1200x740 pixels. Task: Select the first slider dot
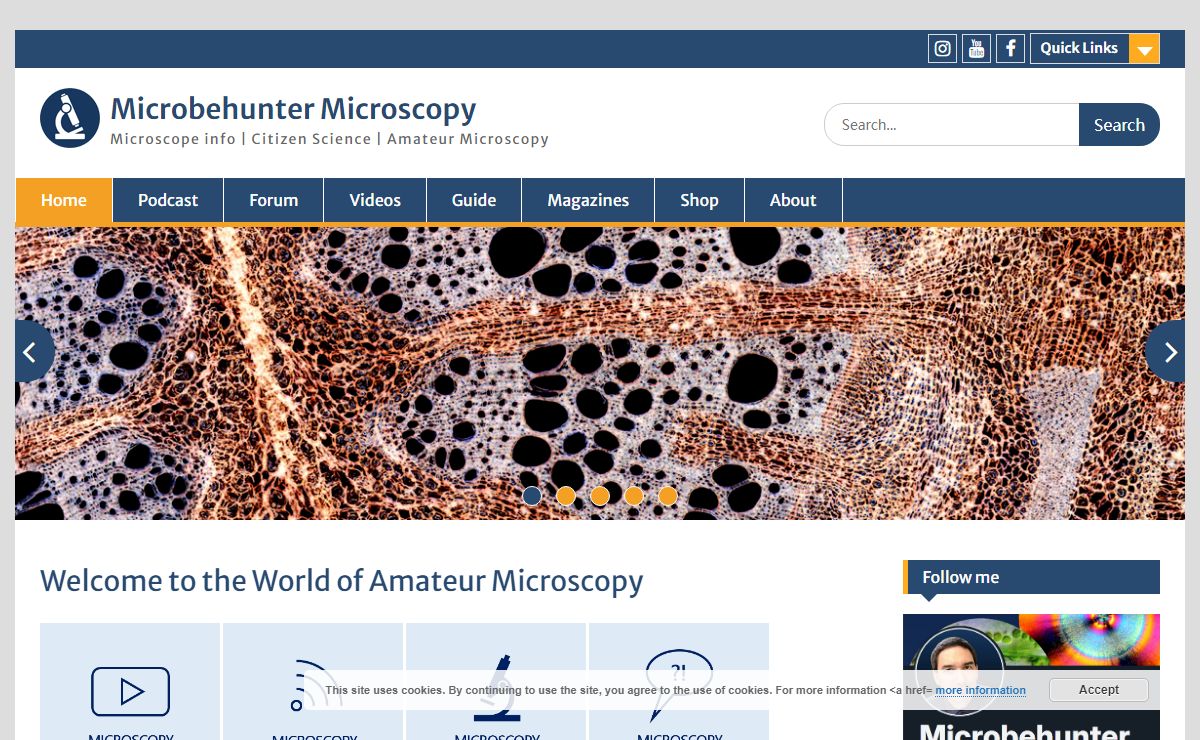click(x=532, y=496)
